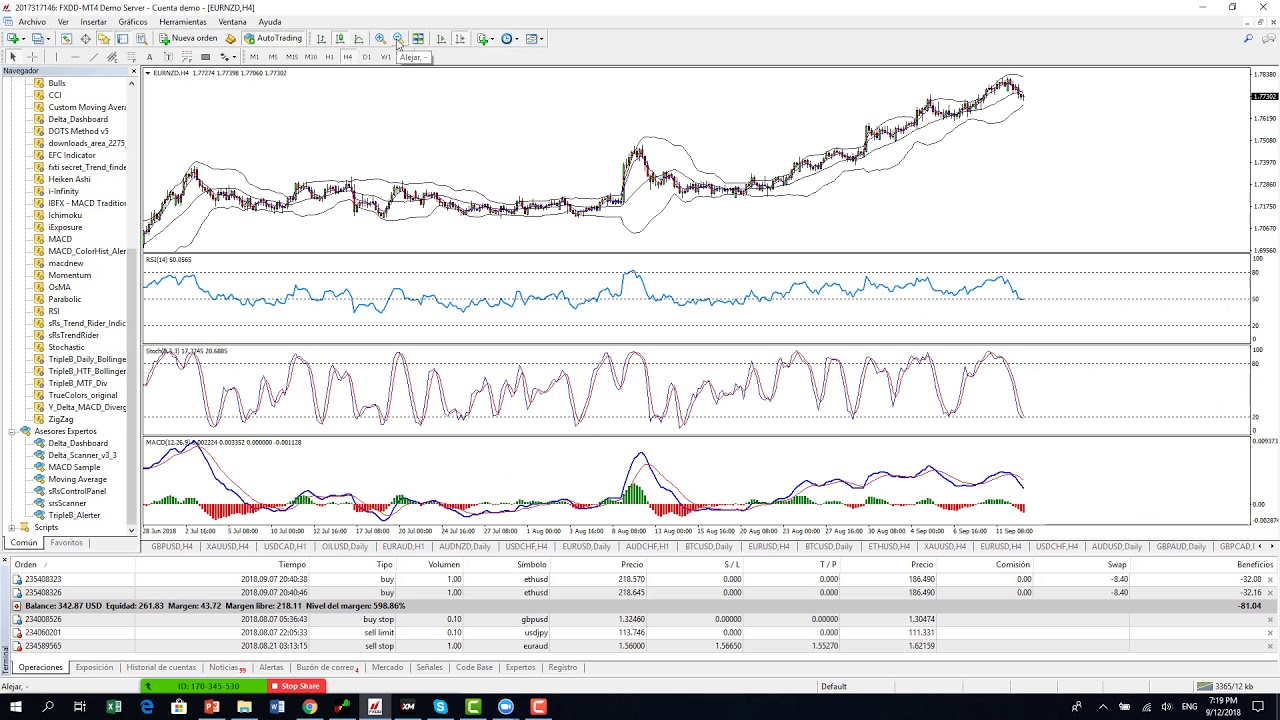Viewport: 1280px width, 720px height.
Task: Select the Heiken Ashi indicator
Action: 69,179
